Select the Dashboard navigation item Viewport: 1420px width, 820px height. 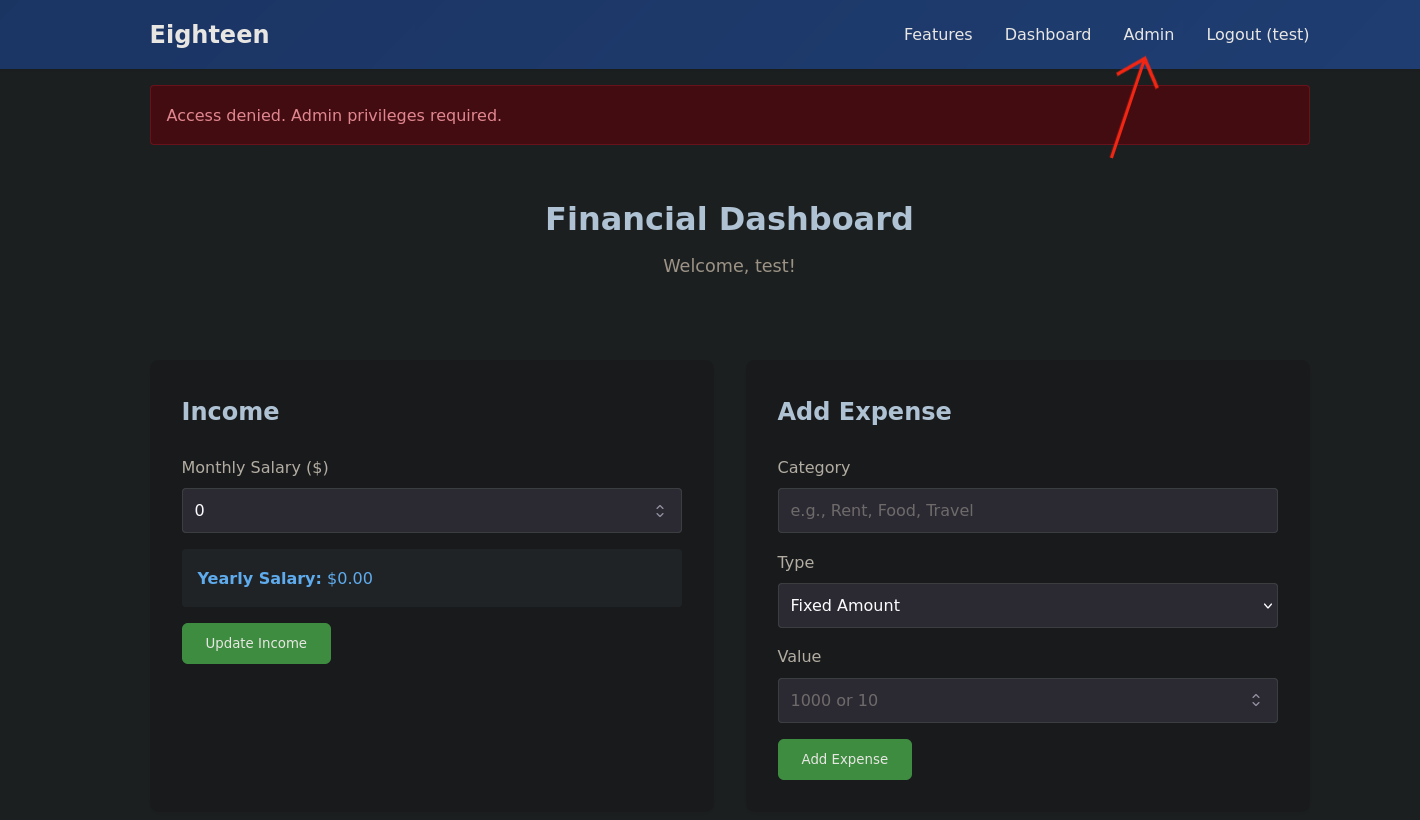(1047, 34)
